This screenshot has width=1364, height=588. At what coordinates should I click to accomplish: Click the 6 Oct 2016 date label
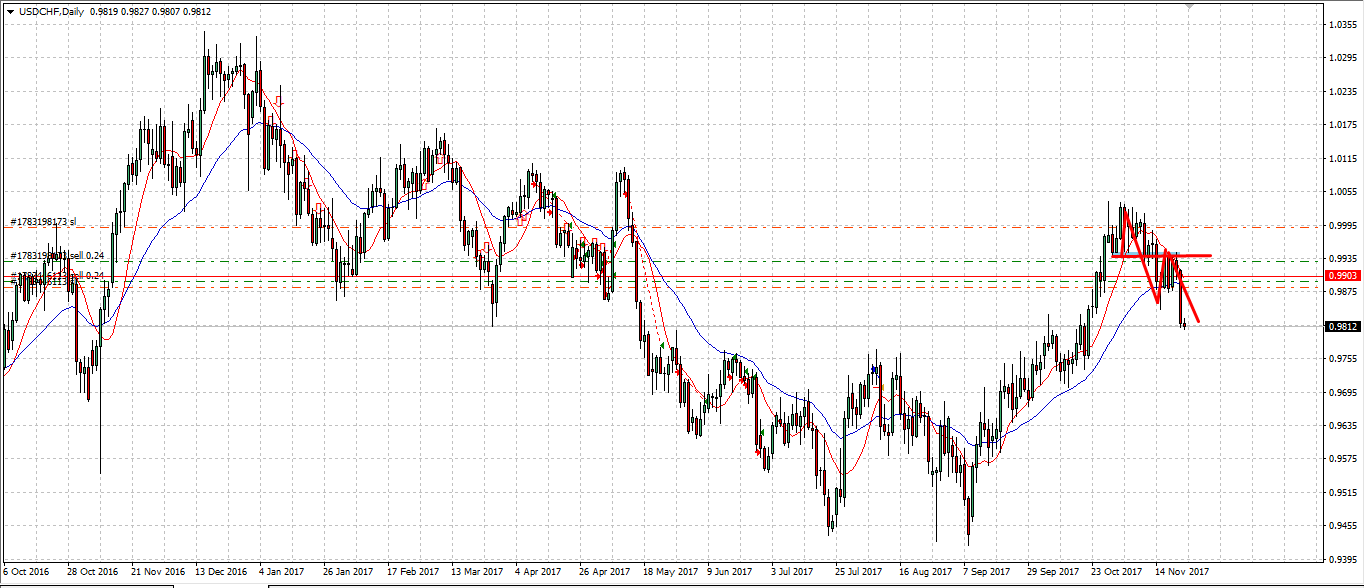pos(26,572)
